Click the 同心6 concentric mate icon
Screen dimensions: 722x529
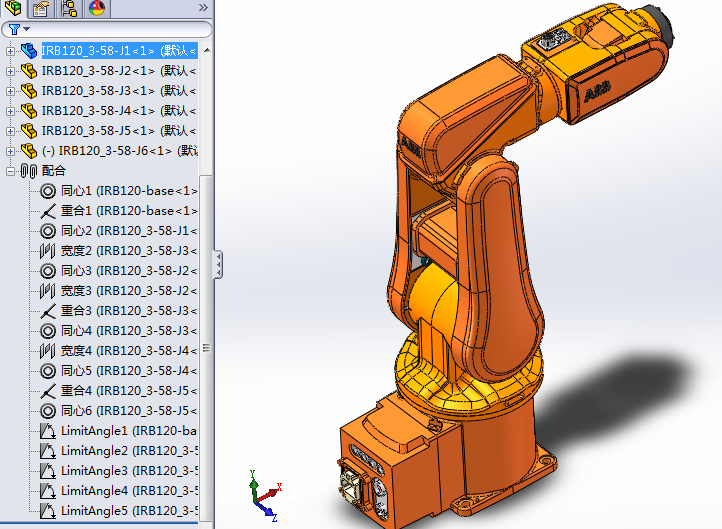pos(48,411)
